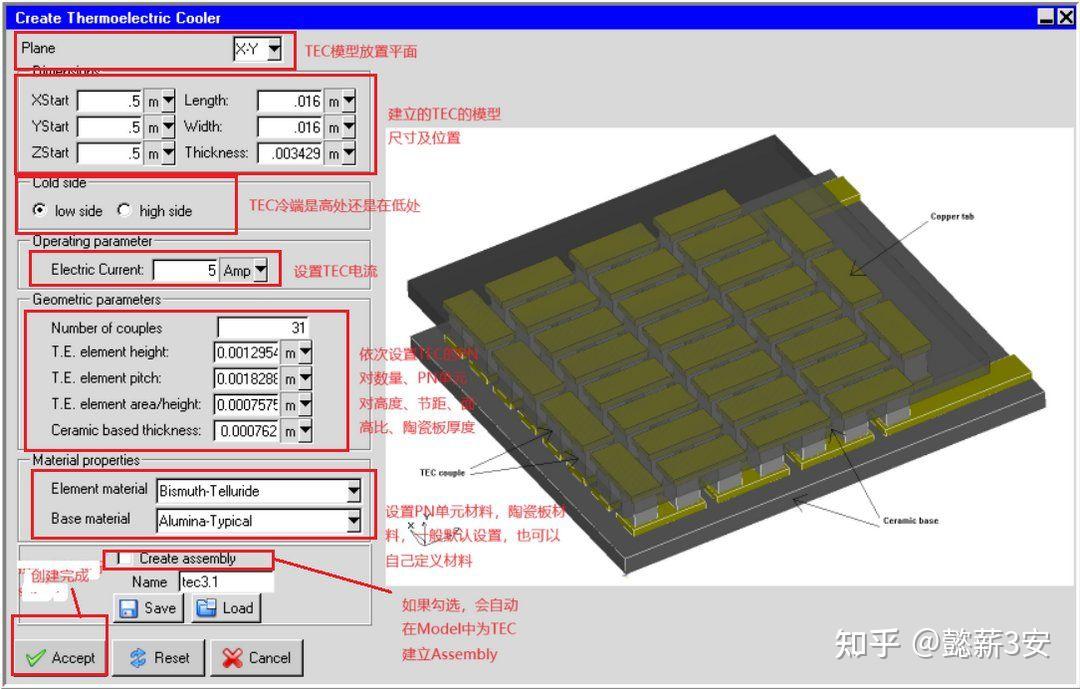Viewport: 1080px width, 689px height.
Task: Click the Load folder icon
Action: pyautogui.click(x=206, y=608)
